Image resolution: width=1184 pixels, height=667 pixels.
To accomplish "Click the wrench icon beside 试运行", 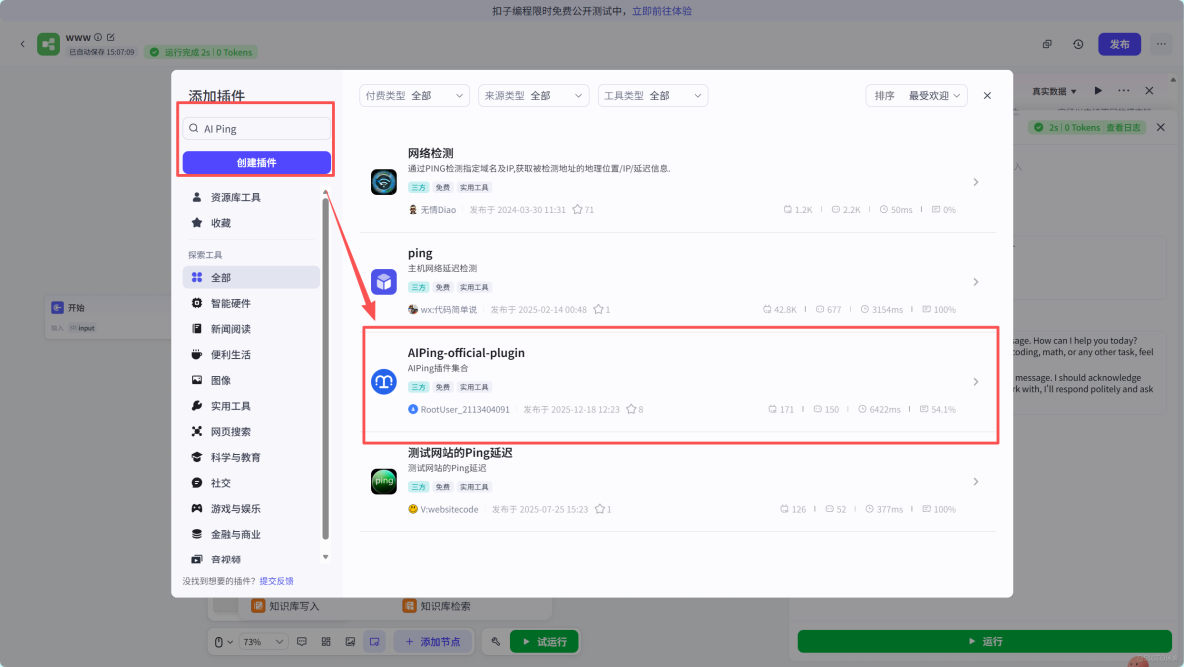I will tap(495, 641).
